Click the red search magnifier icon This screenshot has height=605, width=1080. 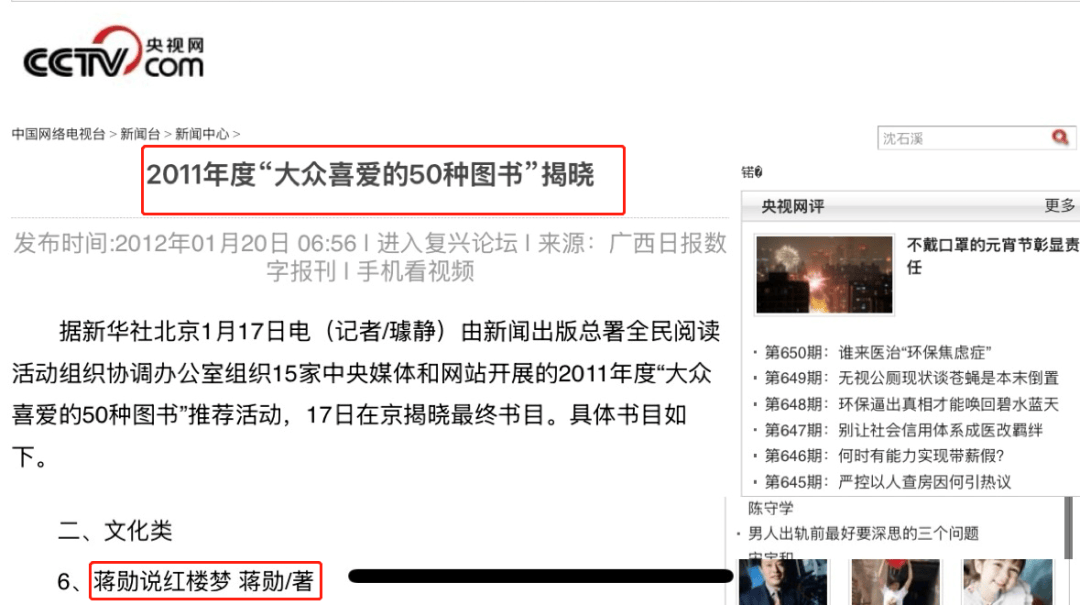click(1060, 138)
